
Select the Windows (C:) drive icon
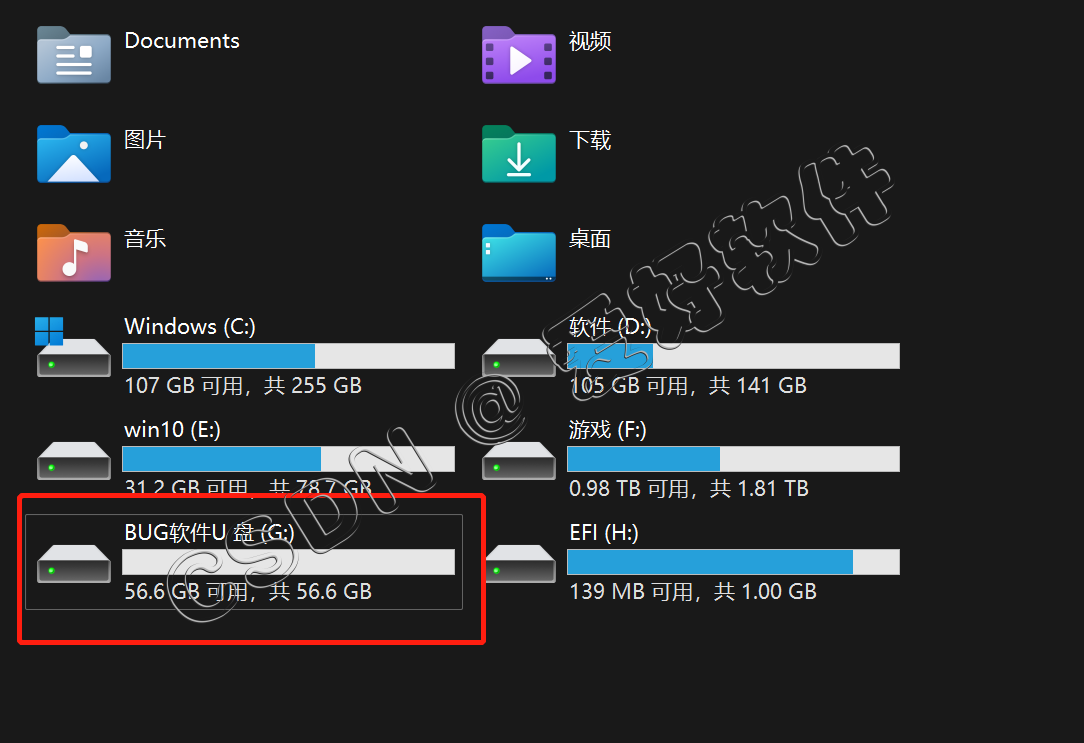click(x=73, y=347)
